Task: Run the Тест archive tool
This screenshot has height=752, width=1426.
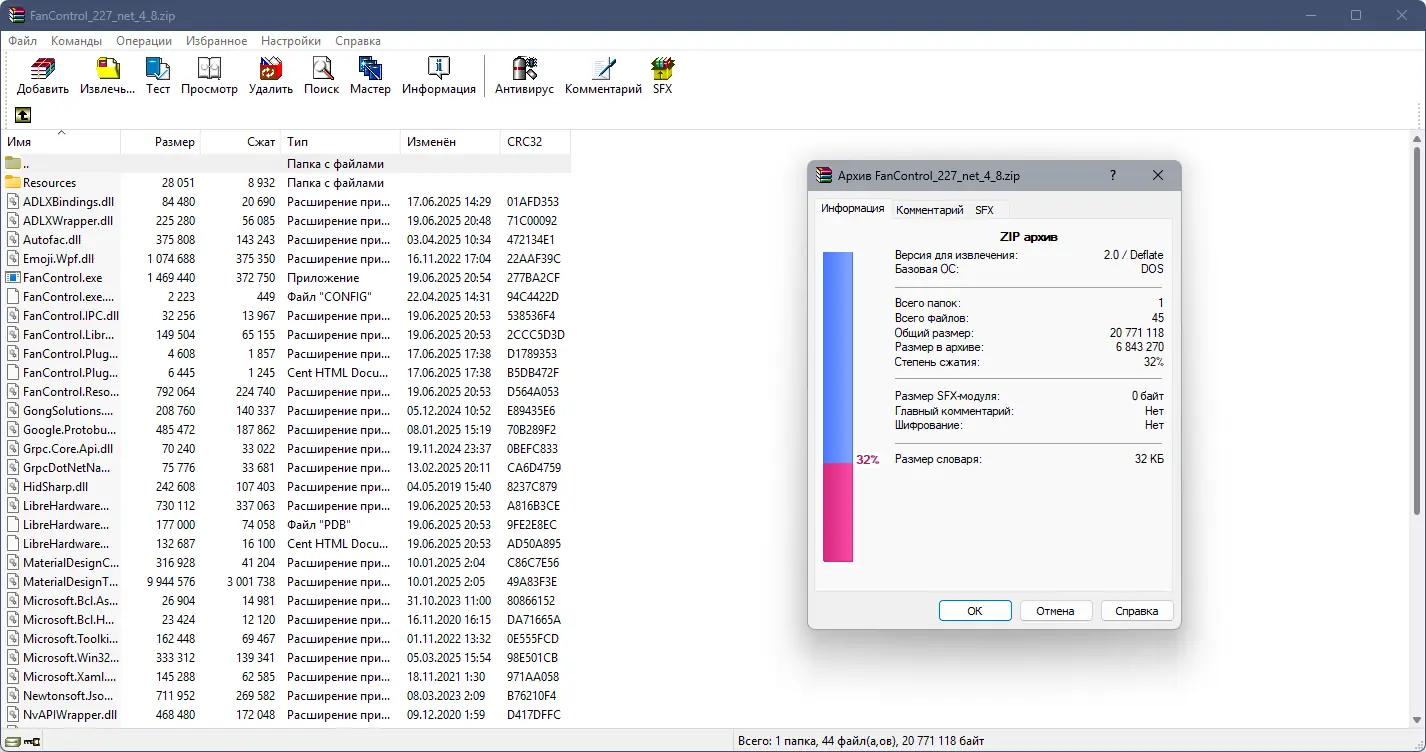Action: [158, 76]
